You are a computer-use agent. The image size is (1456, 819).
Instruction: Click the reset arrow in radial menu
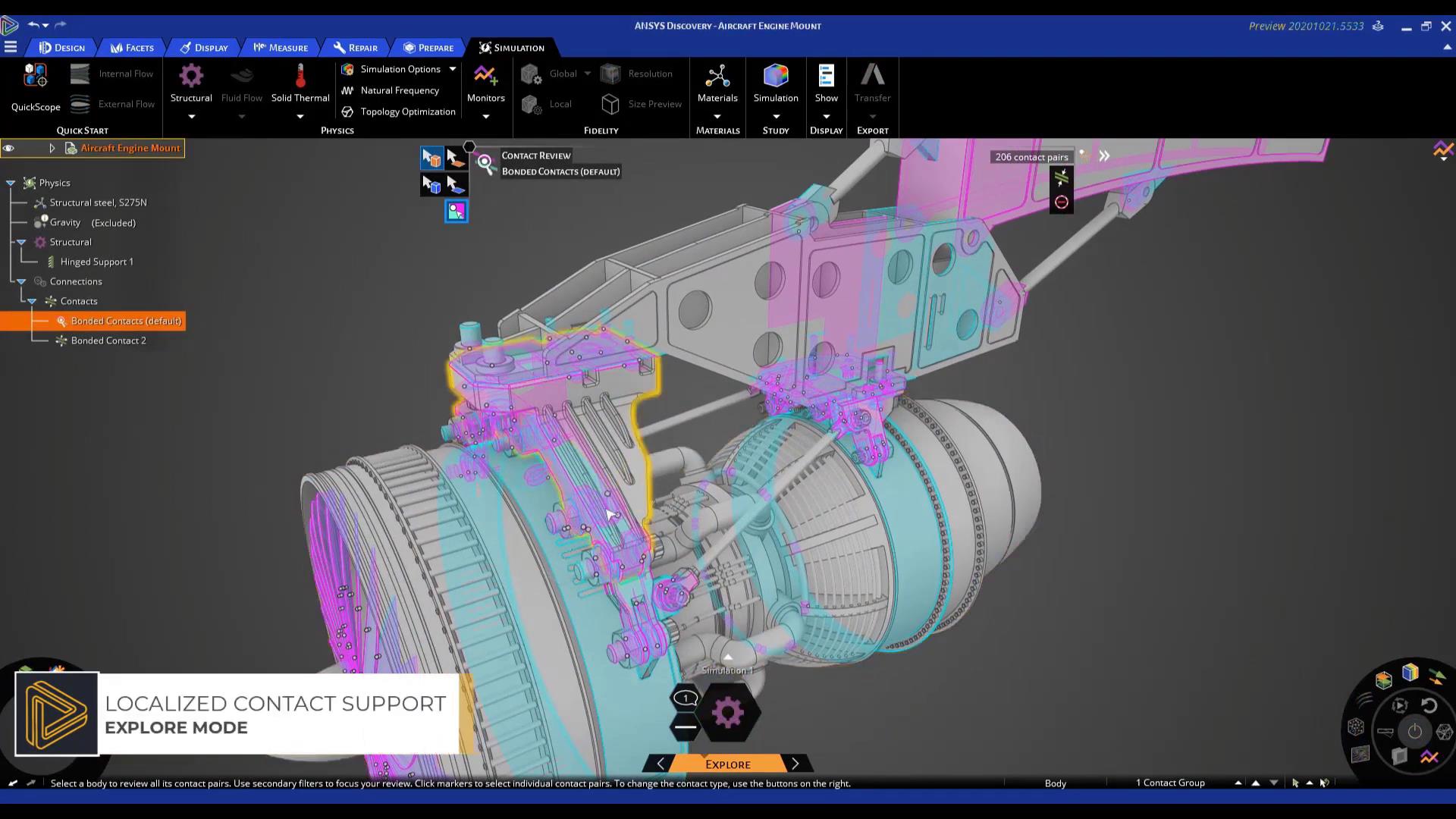(1429, 706)
